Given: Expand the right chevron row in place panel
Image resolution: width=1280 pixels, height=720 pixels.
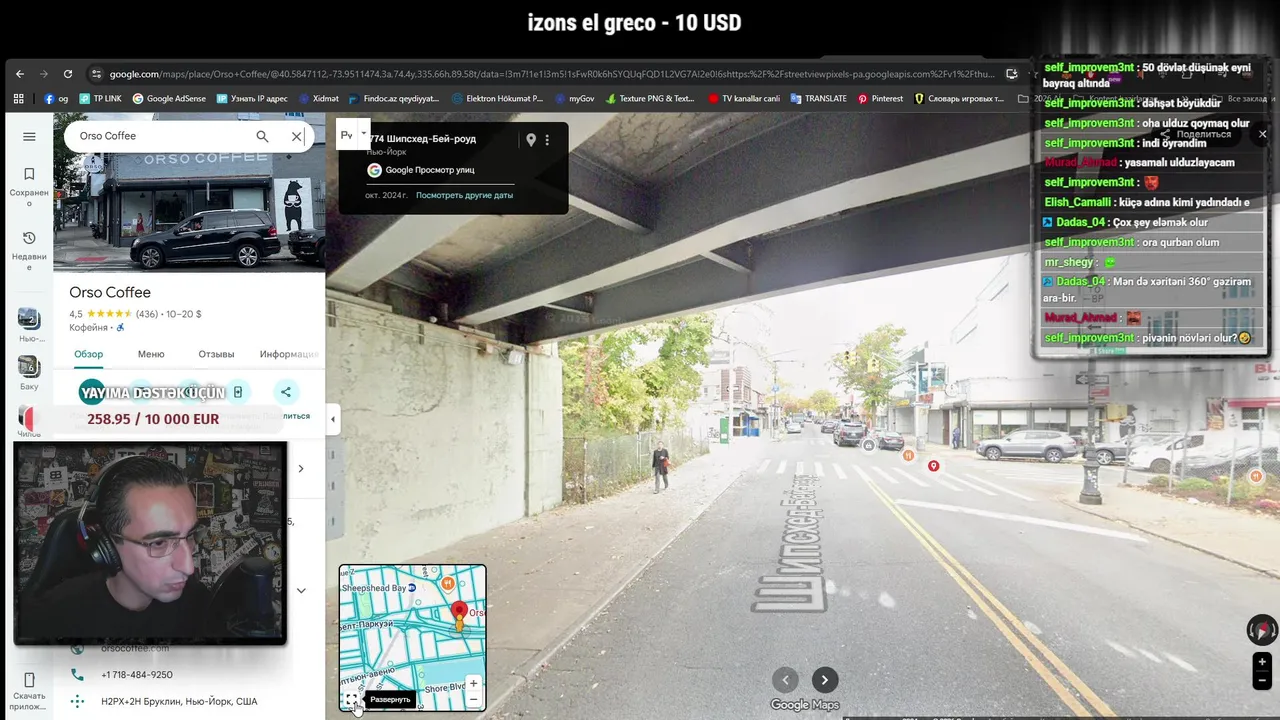Looking at the screenshot, I should [x=301, y=468].
